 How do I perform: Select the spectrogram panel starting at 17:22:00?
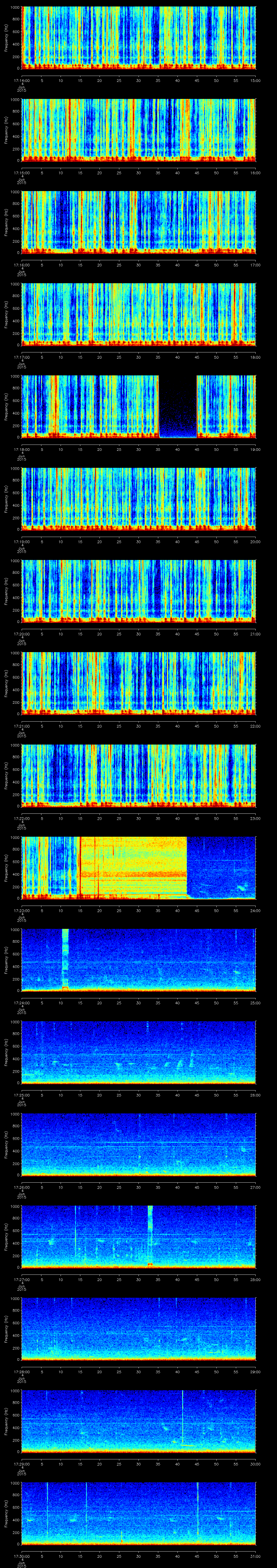pyautogui.click(x=139, y=775)
